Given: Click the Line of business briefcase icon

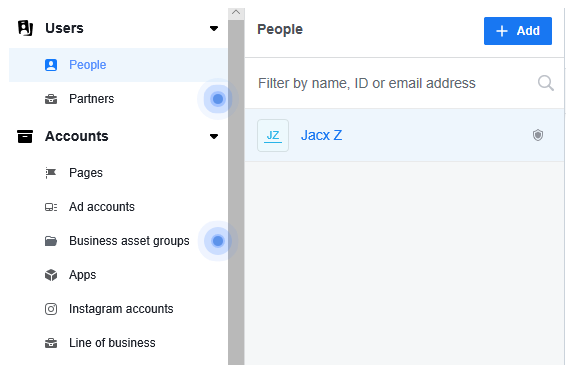Looking at the screenshot, I should coord(51,343).
